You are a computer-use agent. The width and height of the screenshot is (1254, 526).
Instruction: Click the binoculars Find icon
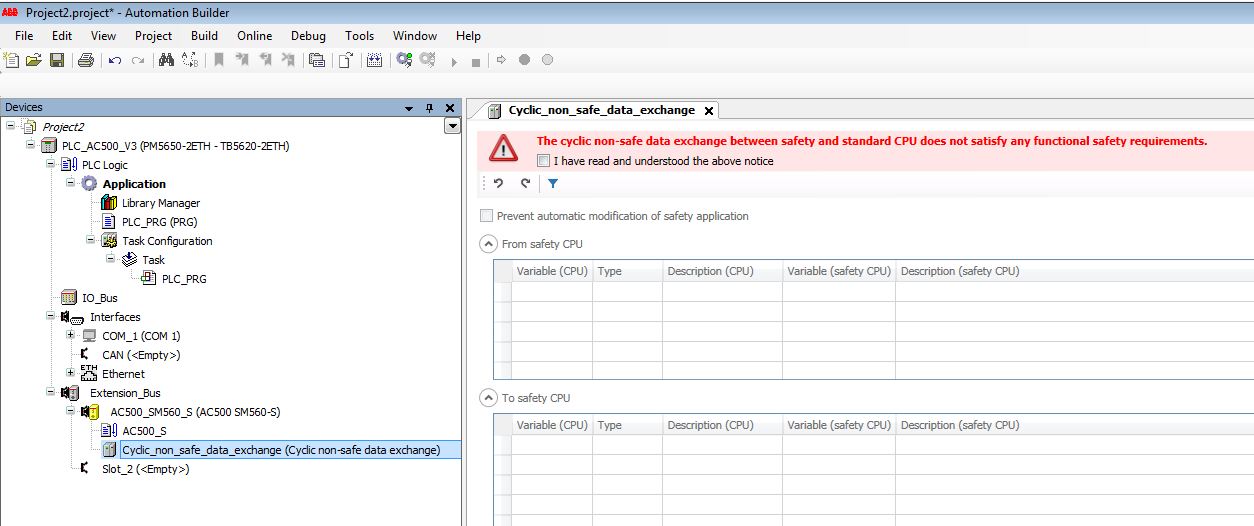click(x=166, y=60)
